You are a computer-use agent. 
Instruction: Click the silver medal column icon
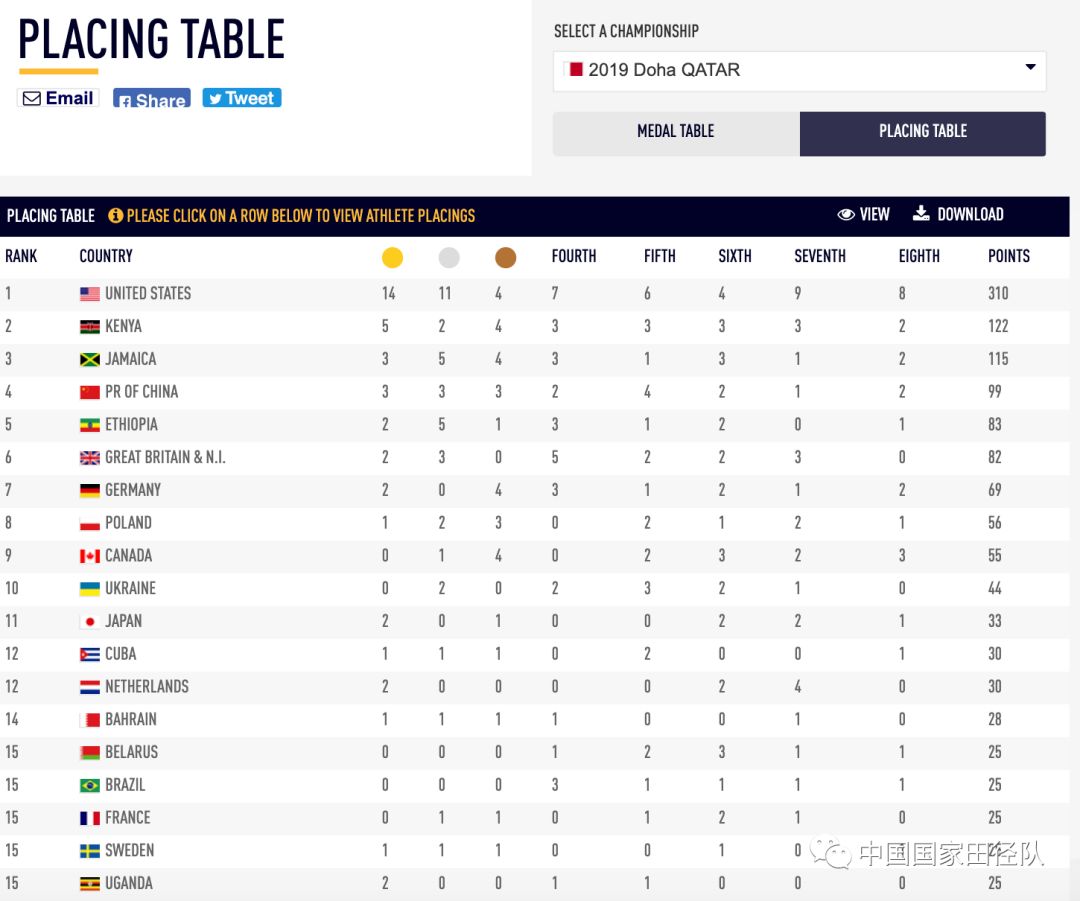coord(449,257)
